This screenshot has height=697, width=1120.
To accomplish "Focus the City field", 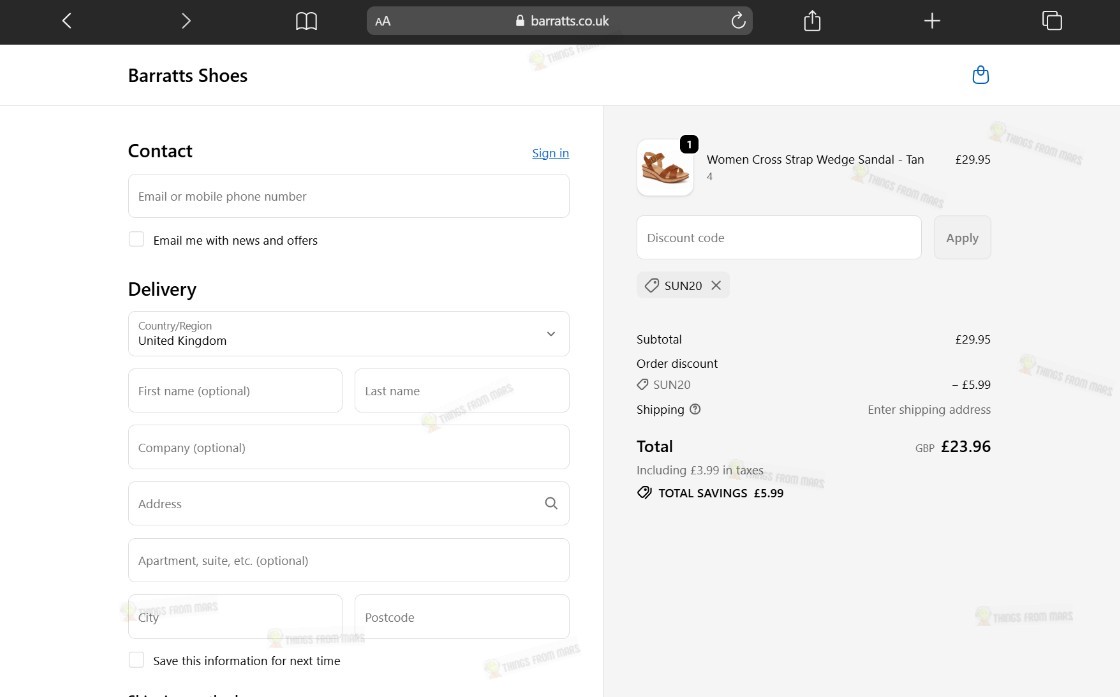I will click(235, 616).
